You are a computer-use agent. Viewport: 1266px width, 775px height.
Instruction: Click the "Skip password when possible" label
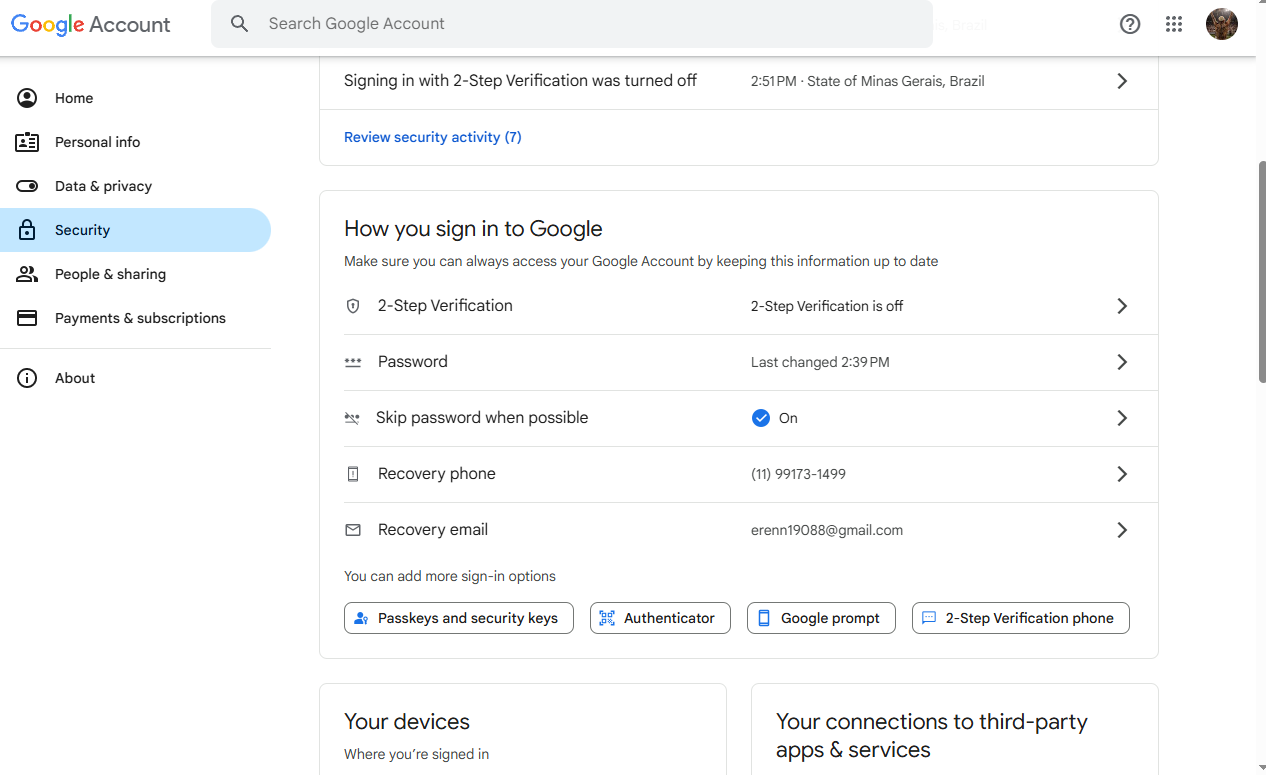[482, 418]
